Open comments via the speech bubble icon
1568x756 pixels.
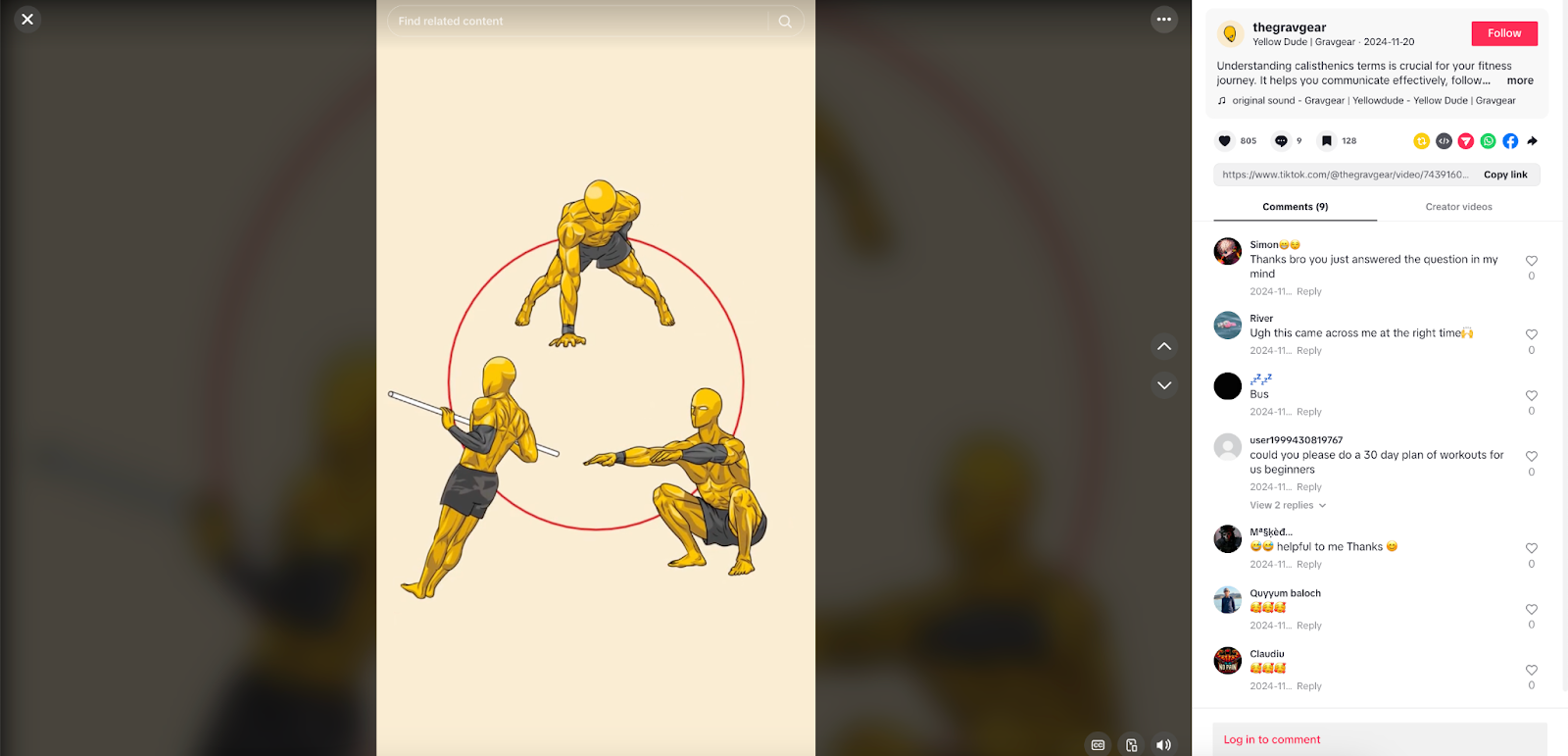pos(1281,141)
